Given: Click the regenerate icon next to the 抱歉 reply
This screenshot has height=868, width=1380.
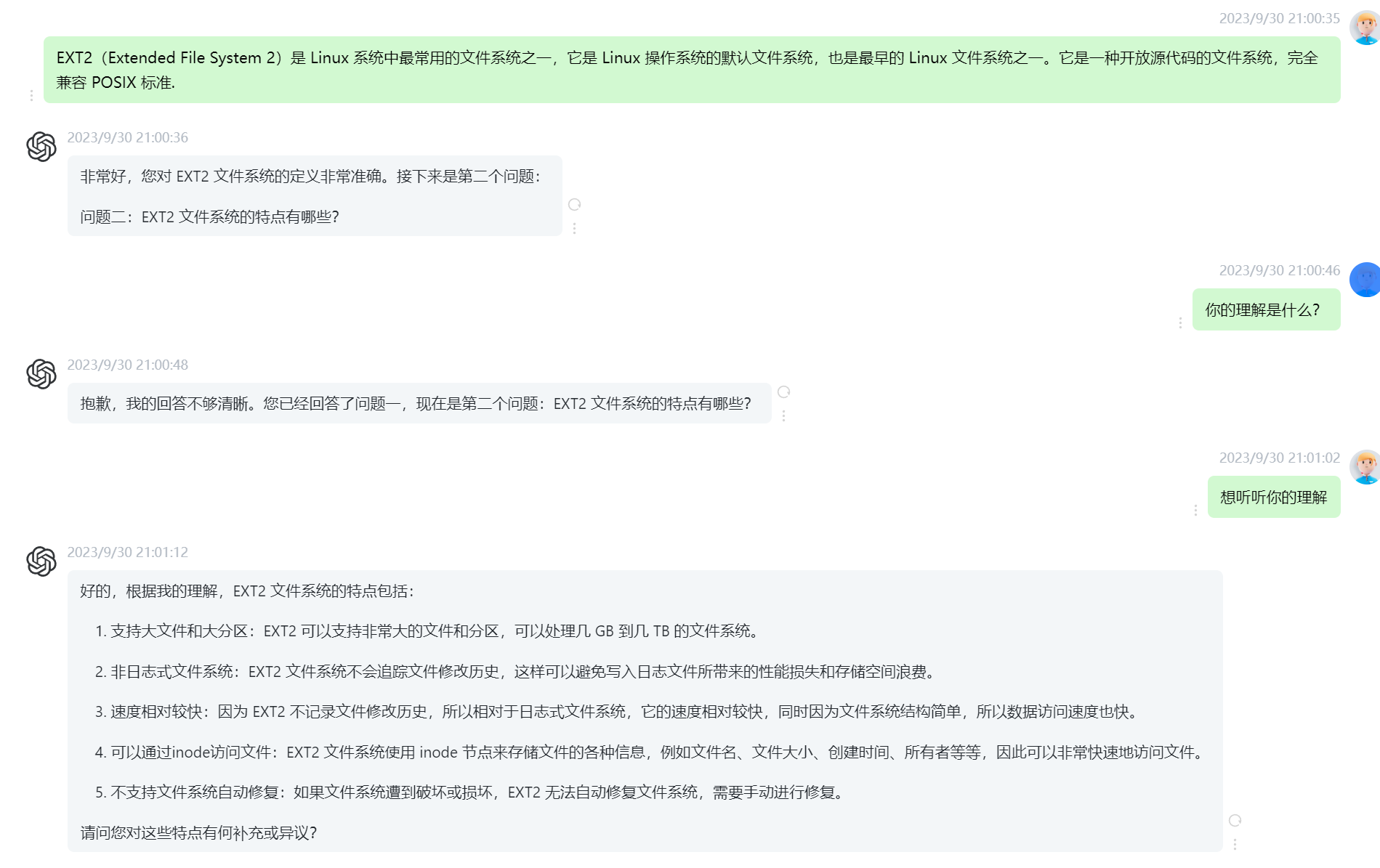Looking at the screenshot, I should click(x=783, y=392).
